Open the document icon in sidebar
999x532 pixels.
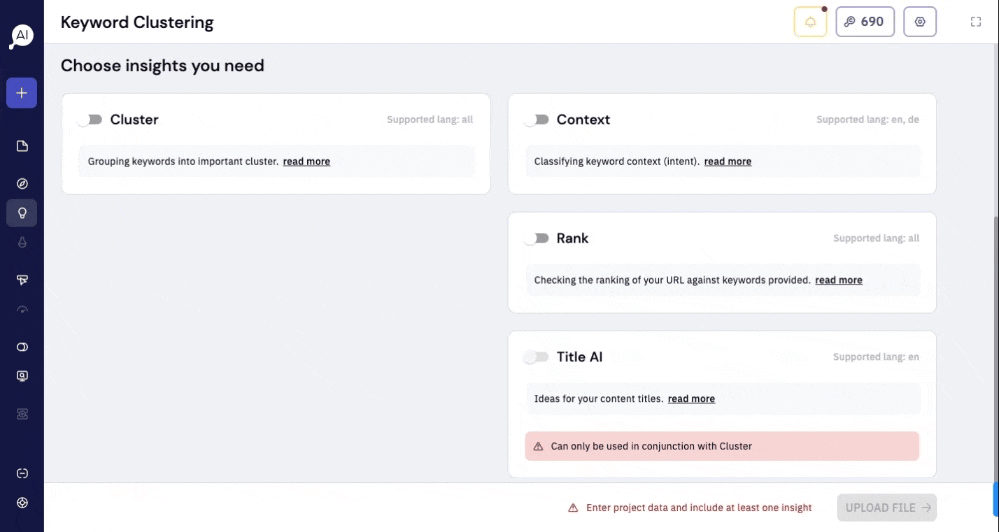pos(22,147)
